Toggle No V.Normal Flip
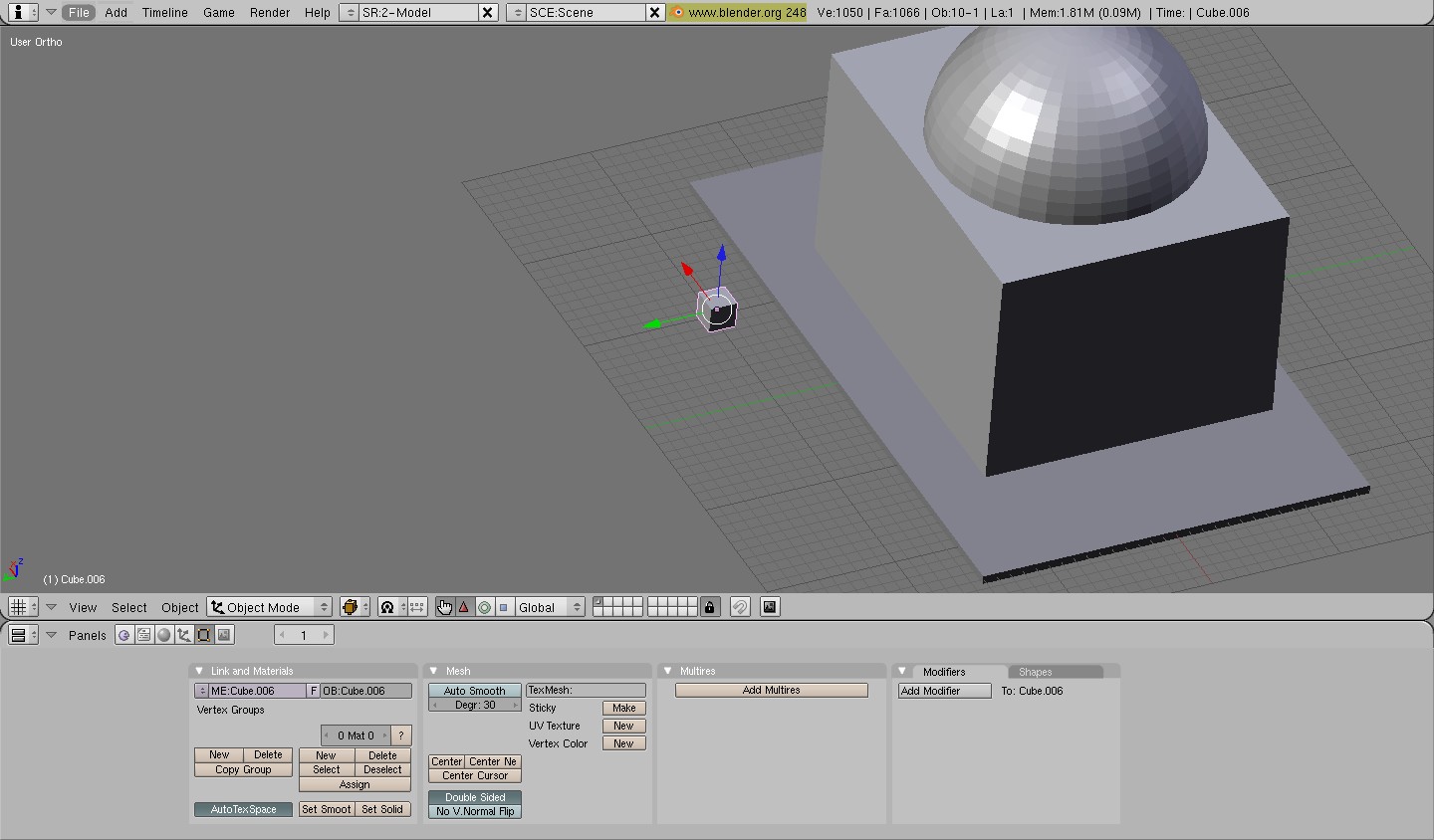 [475, 811]
